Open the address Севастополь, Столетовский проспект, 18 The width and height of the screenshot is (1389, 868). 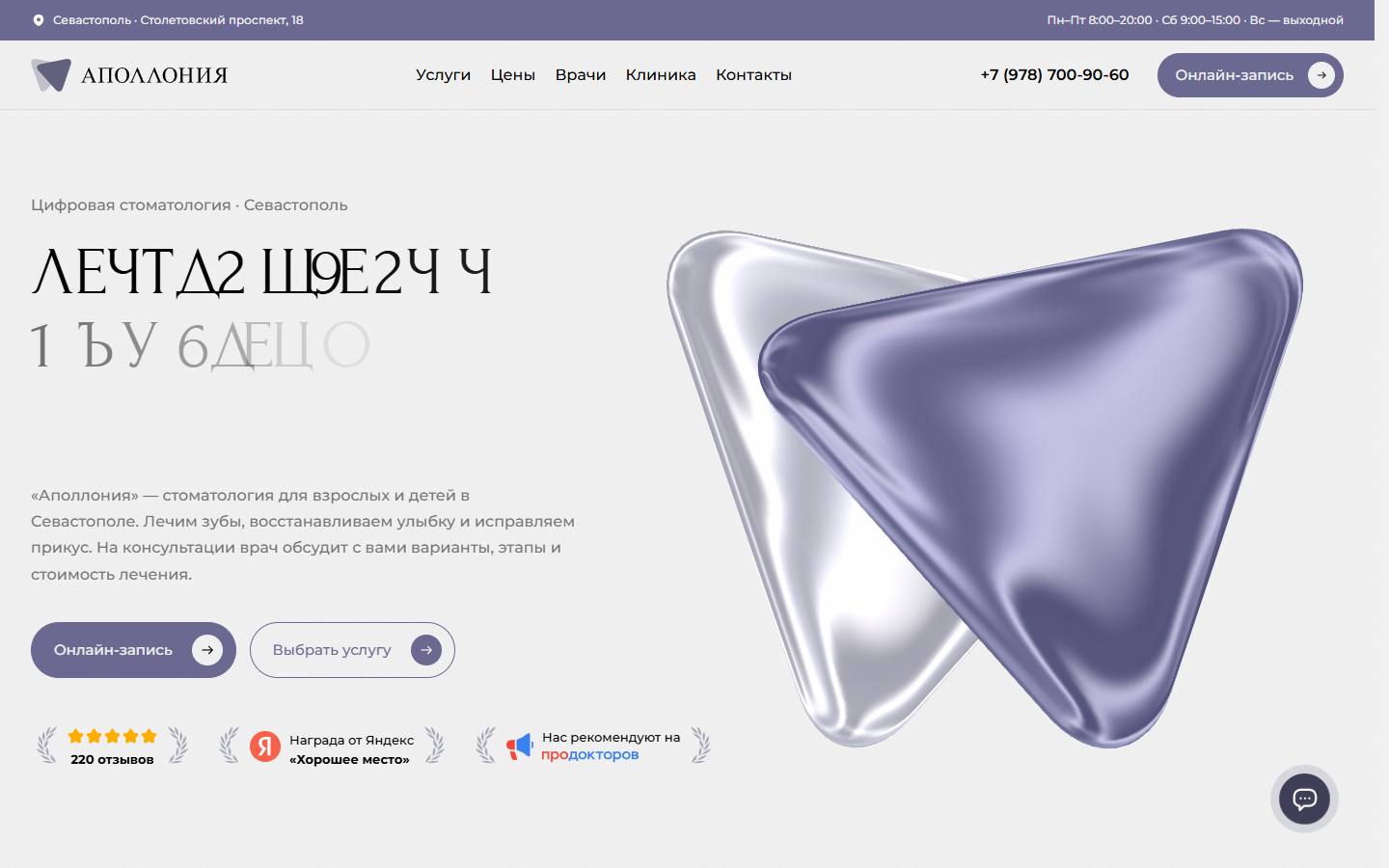coord(178,20)
